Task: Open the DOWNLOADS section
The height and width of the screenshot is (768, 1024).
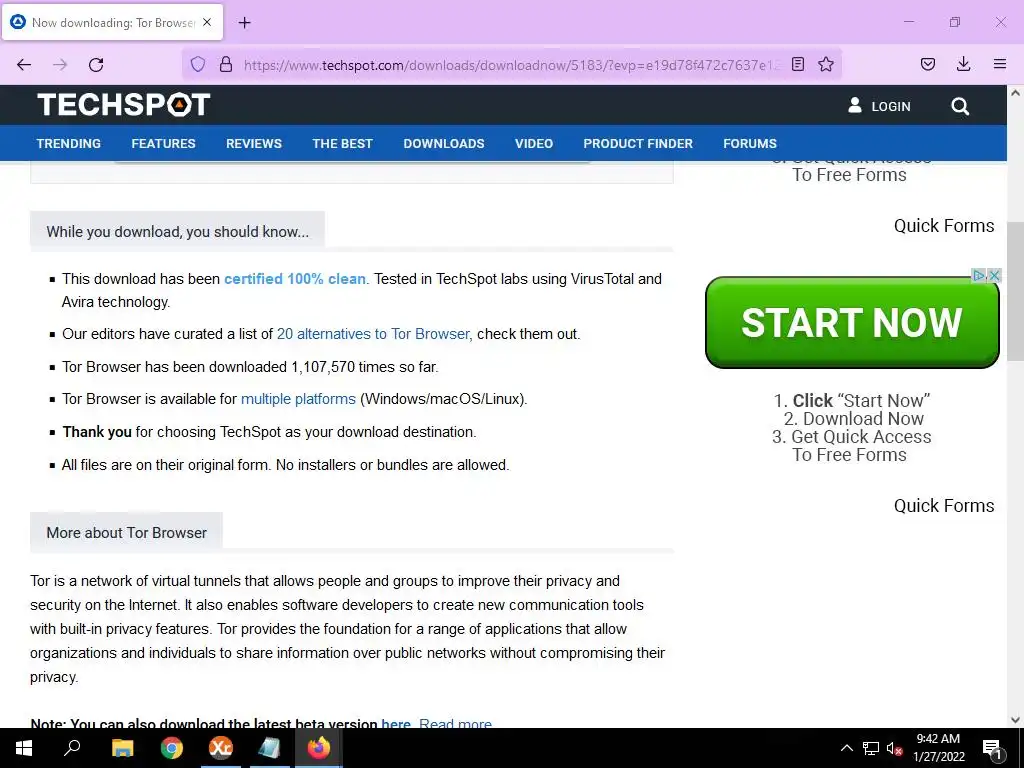Action: click(444, 144)
